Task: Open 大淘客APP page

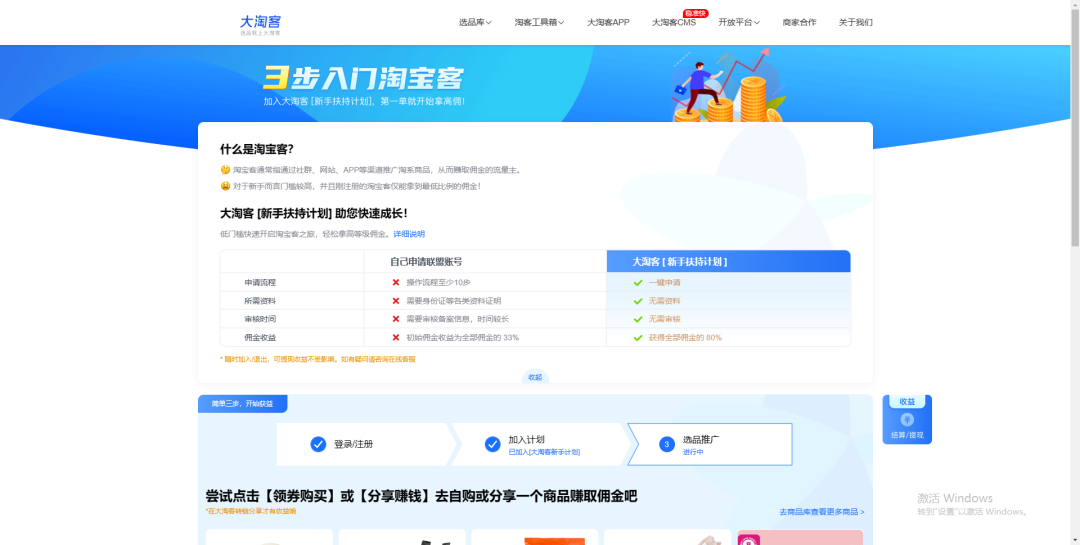Action: [x=608, y=22]
